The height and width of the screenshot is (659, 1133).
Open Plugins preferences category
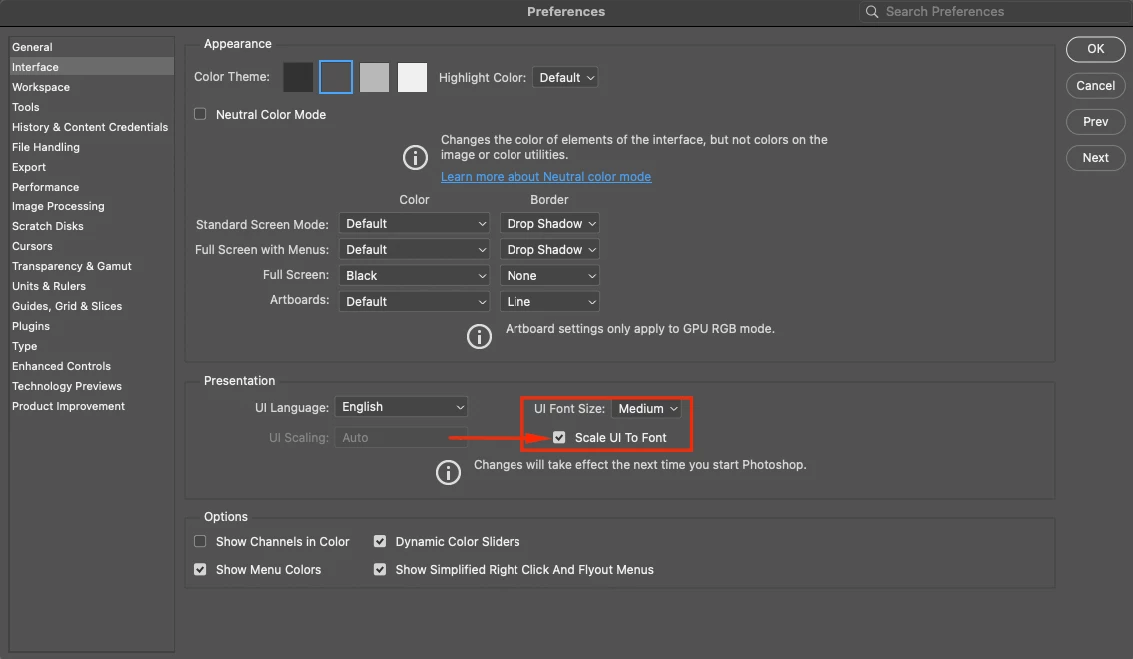pyautogui.click(x=91, y=326)
